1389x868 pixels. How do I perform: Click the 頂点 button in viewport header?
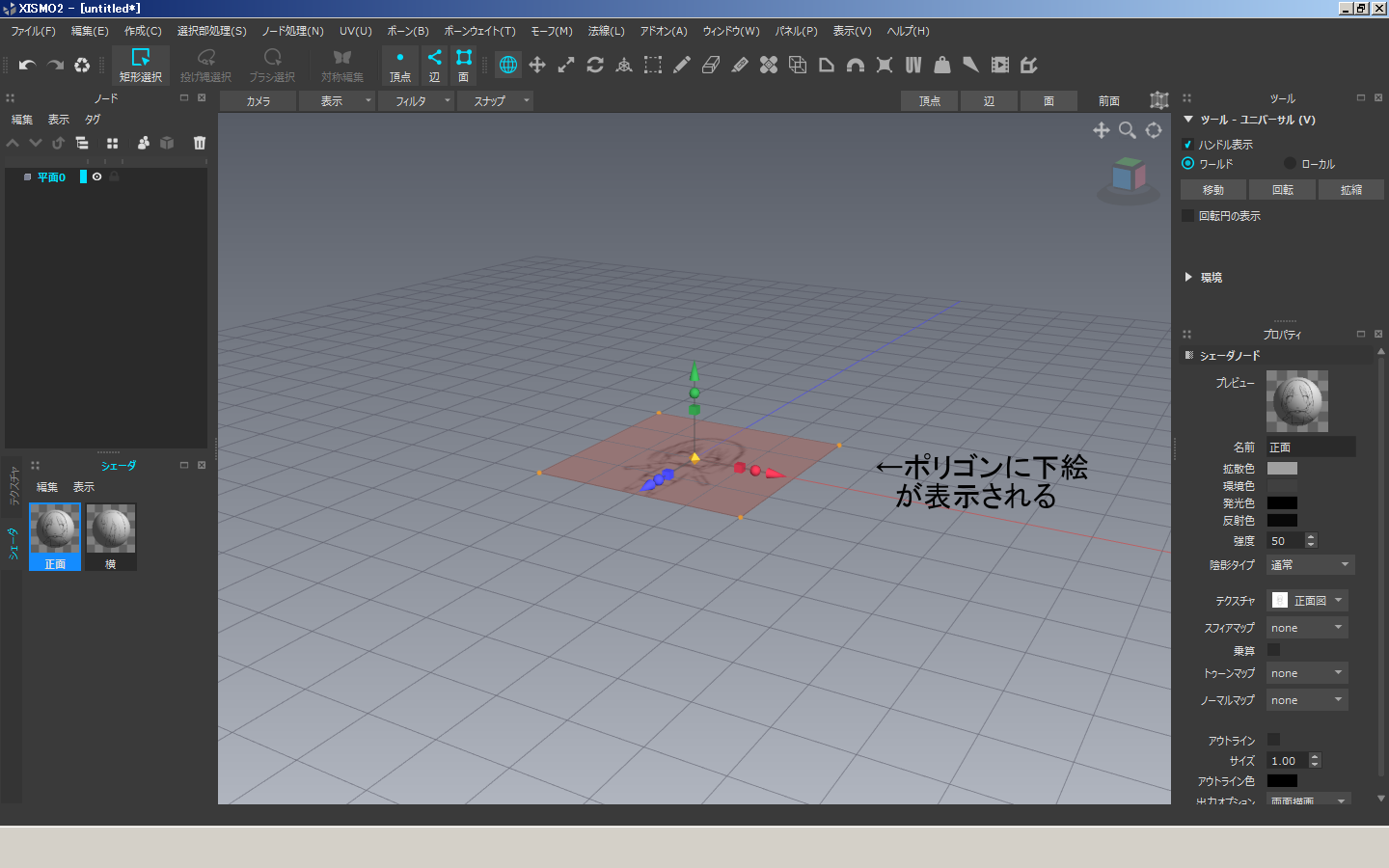tap(930, 100)
